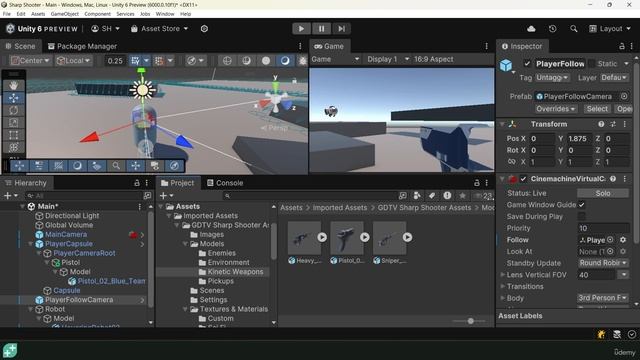Enable the Save During Play checkbox

[x=582, y=216]
